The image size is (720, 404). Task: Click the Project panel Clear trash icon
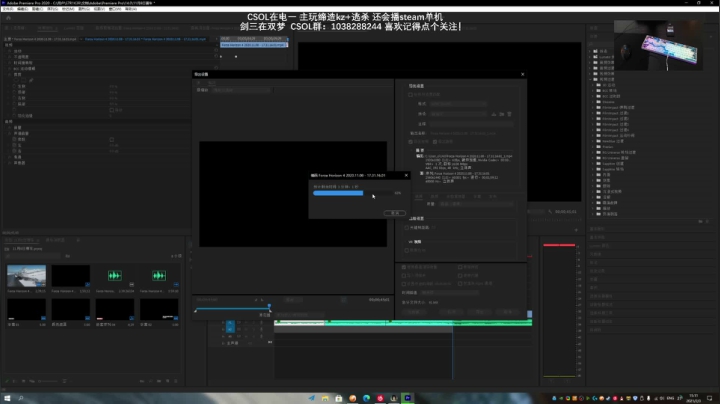point(176,381)
